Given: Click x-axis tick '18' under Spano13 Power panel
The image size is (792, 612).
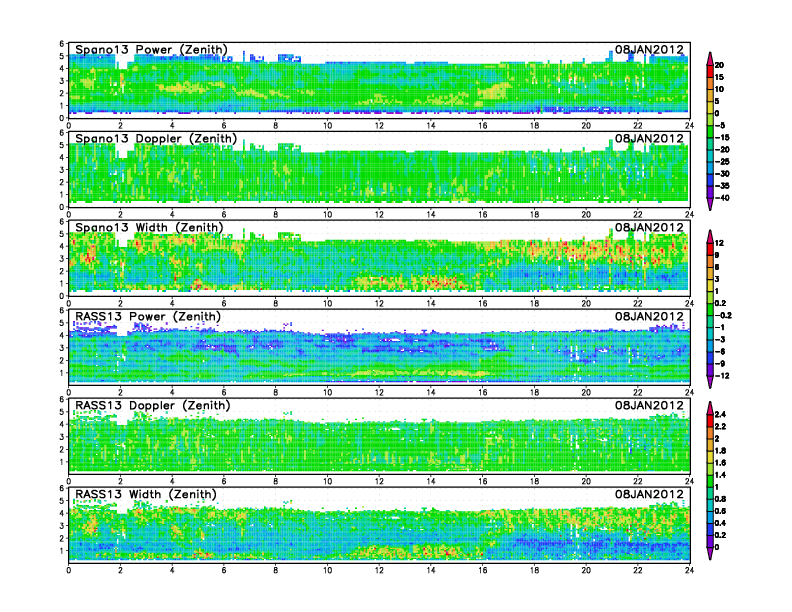Looking at the screenshot, I should coord(534,126).
